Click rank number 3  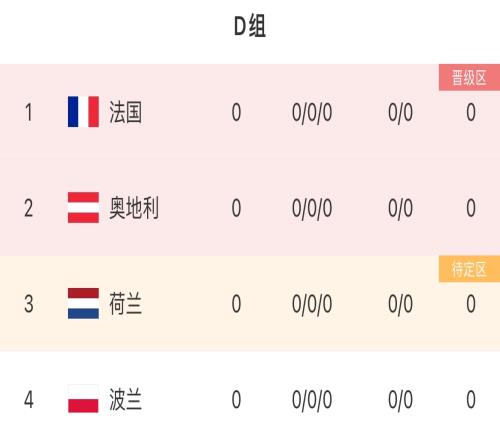pyautogui.click(x=29, y=304)
